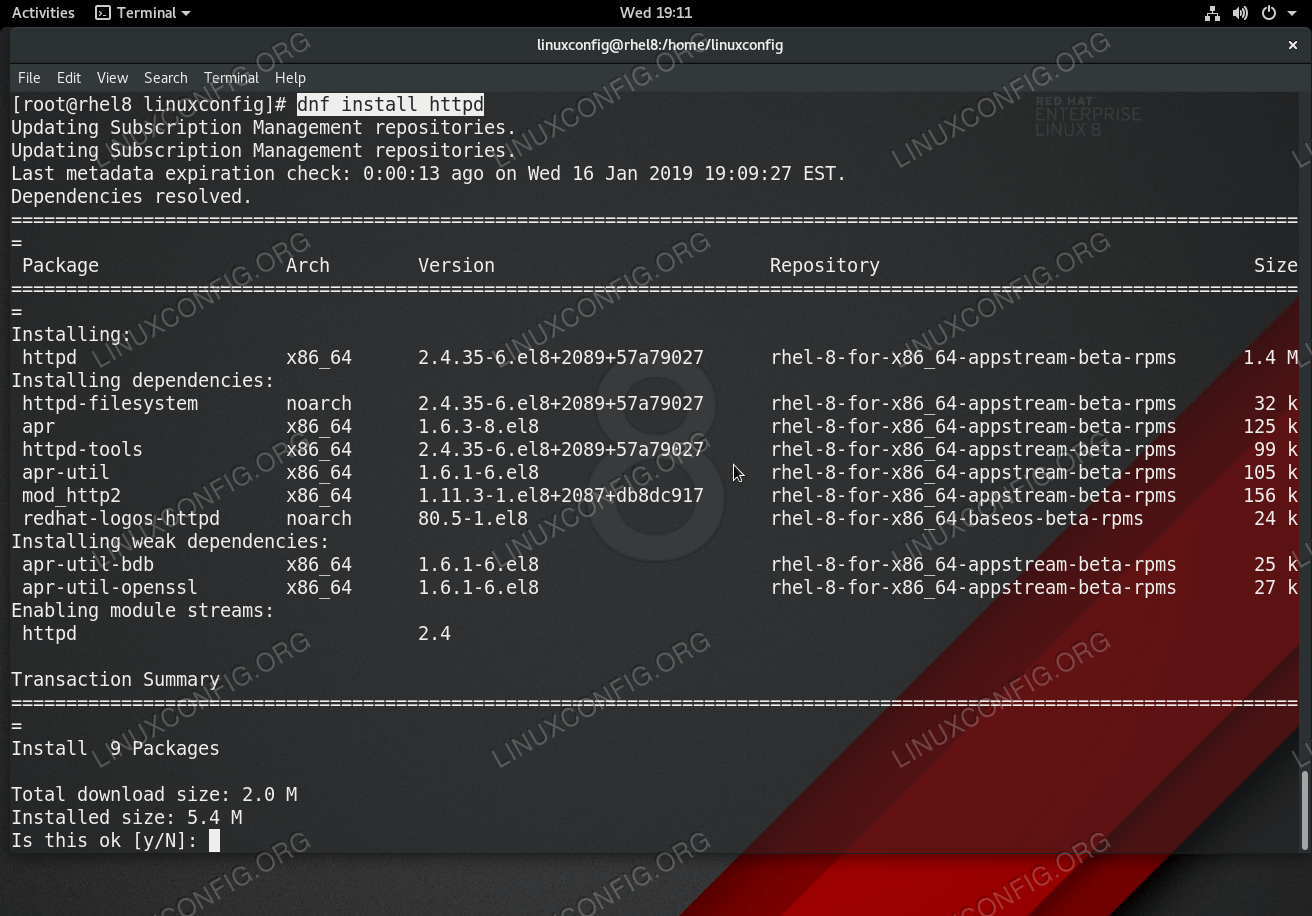Click the Installing weak dependencies: heading
This screenshot has height=916, width=1312.
click(170, 542)
